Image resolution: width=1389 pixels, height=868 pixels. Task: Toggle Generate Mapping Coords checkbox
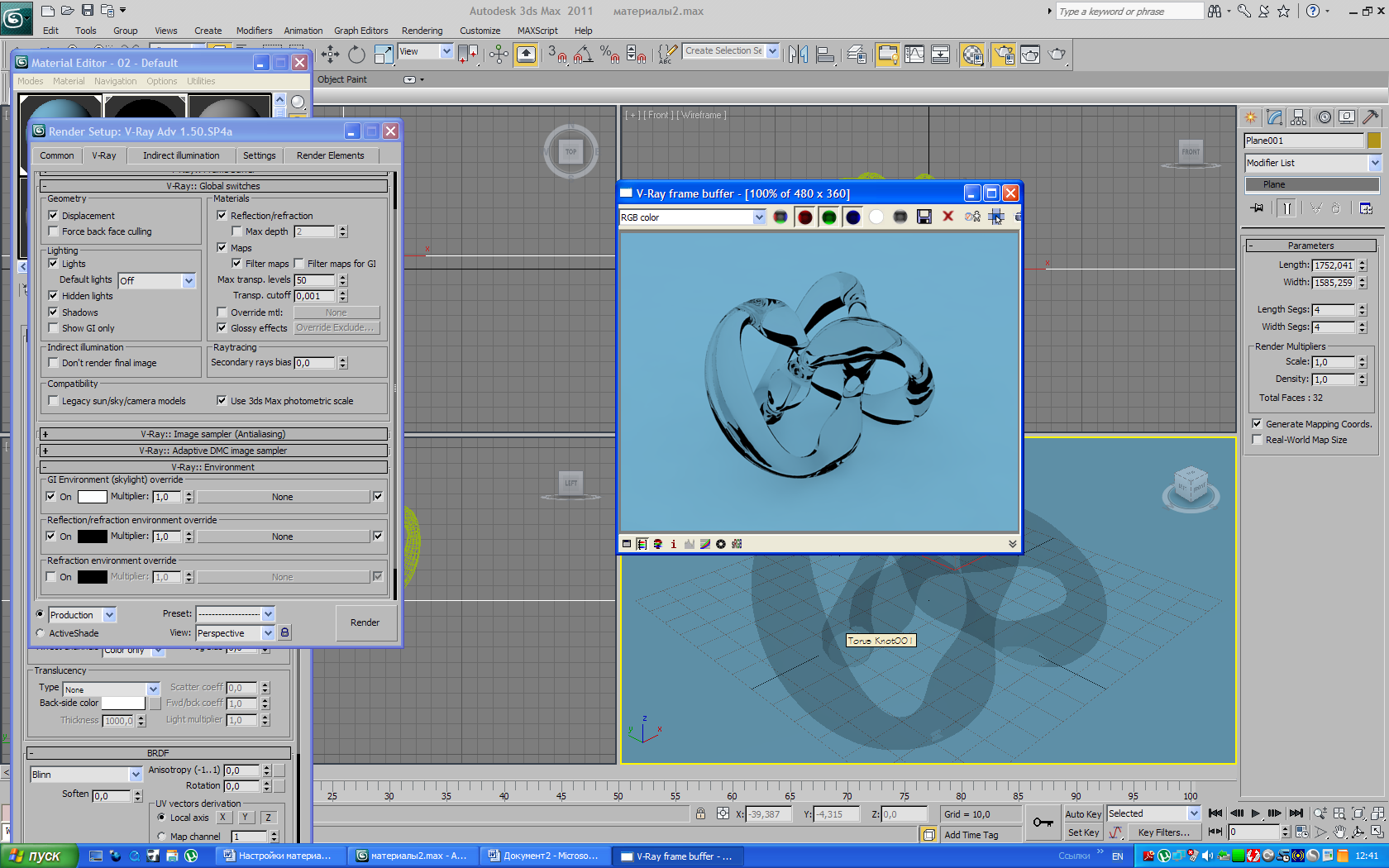[1257, 424]
